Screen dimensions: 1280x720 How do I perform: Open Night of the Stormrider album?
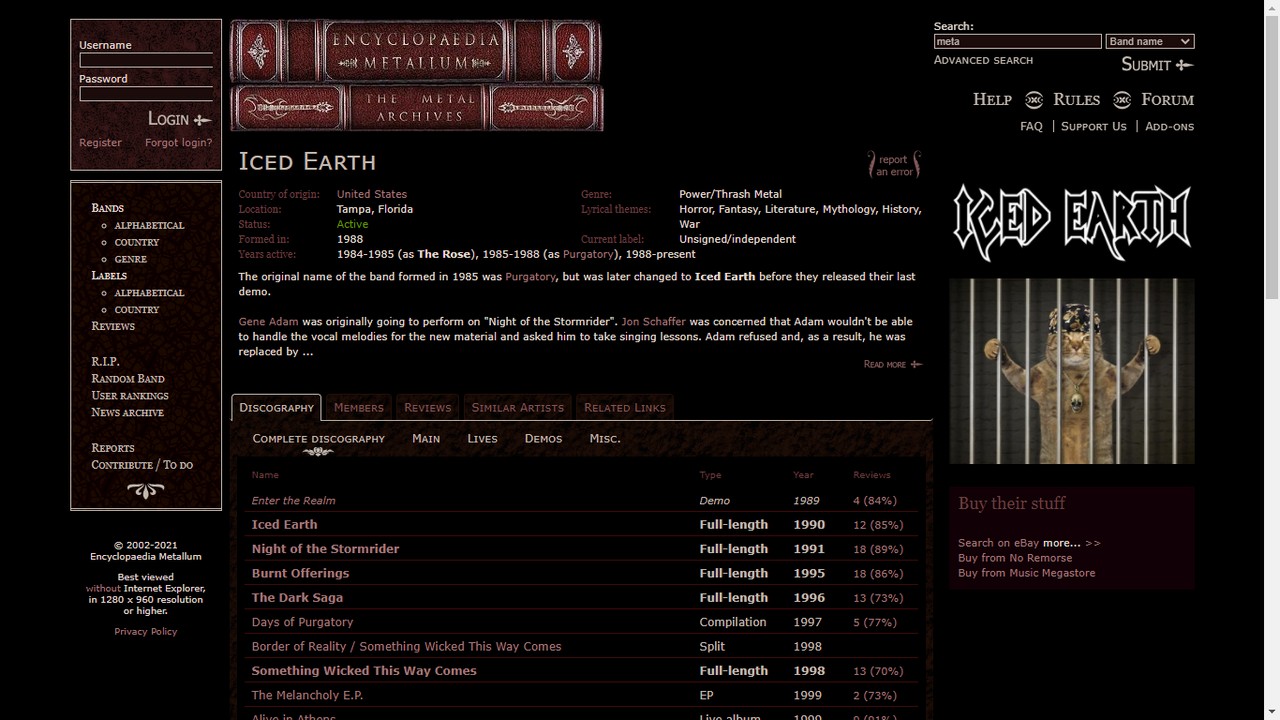[x=325, y=549]
